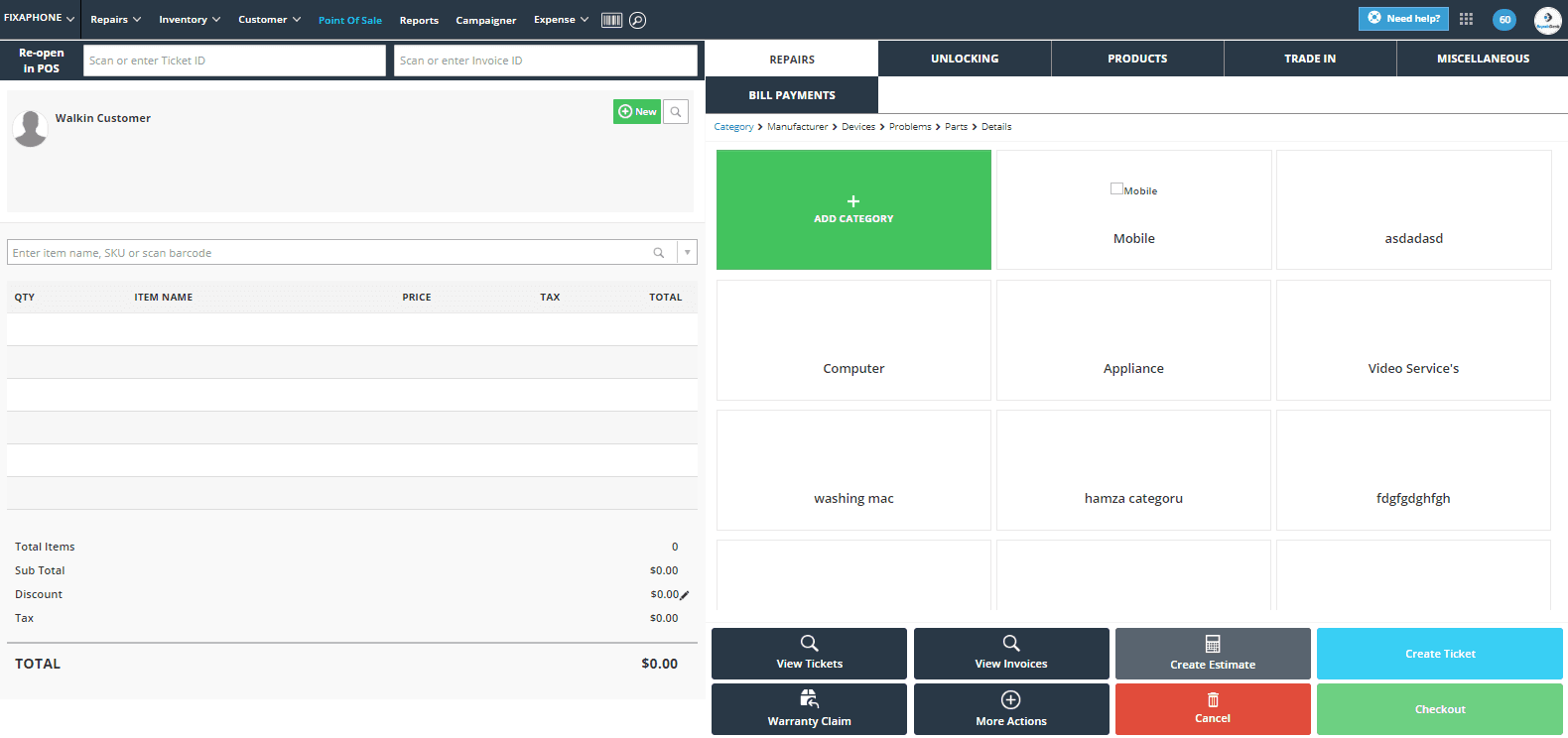Click the barcode scanner icon in top bar

(611, 20)
